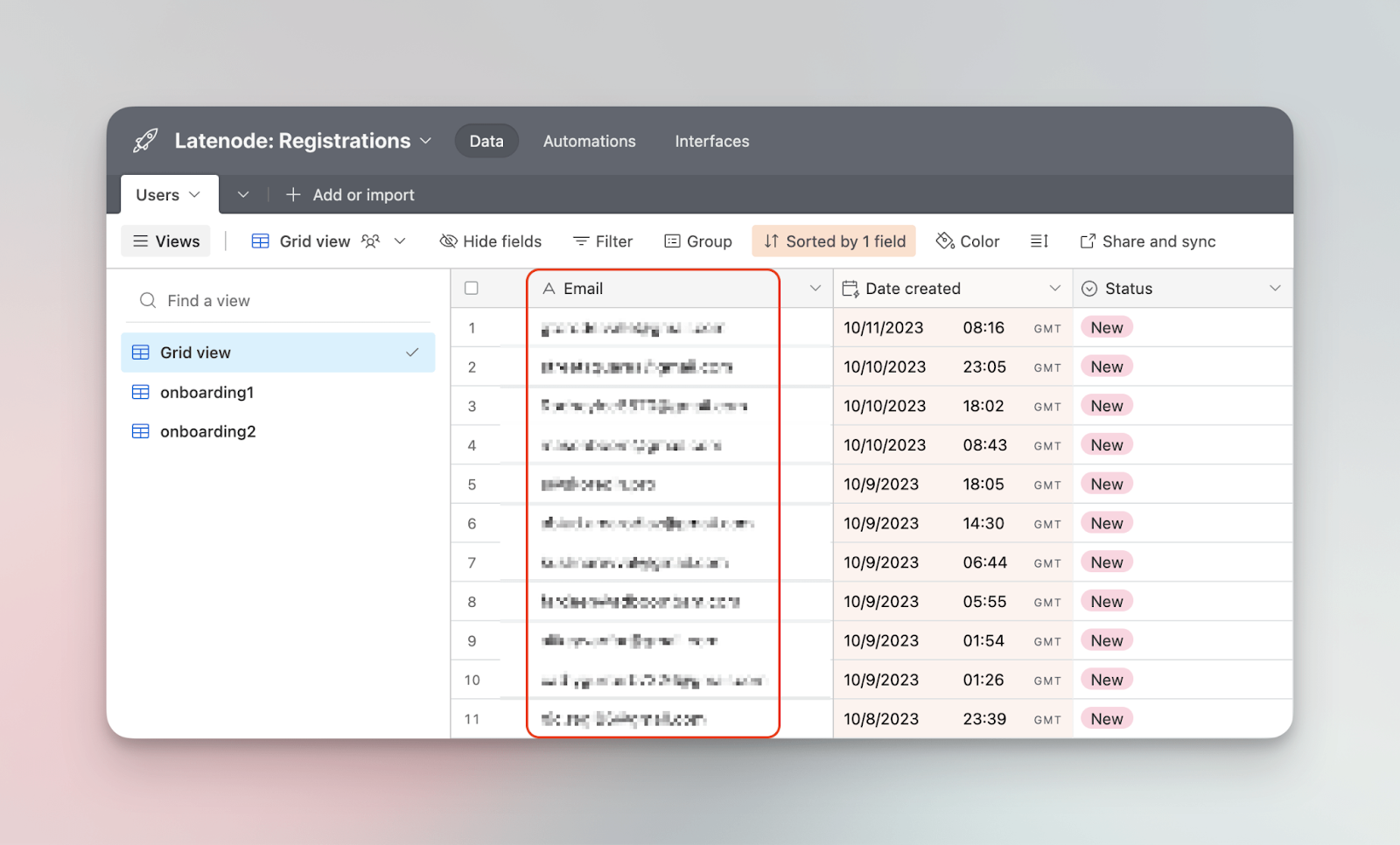Toggle the select-all rows checkbox

(x=472, y=288)
